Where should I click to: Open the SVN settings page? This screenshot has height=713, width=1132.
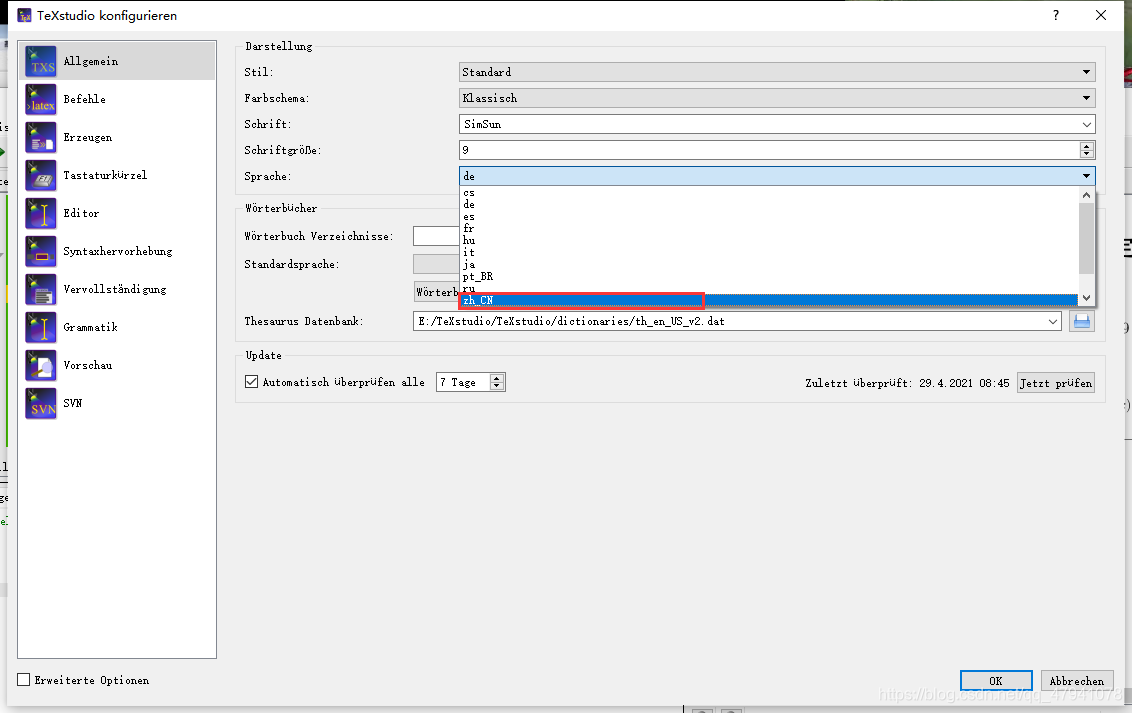coord(118,403)
